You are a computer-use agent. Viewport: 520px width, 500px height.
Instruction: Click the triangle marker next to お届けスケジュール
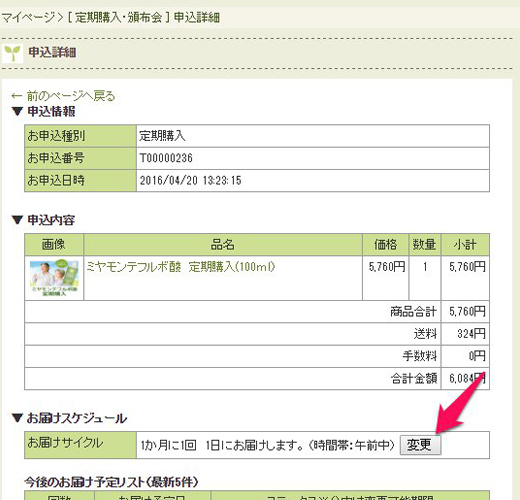(x=17, y=418)
